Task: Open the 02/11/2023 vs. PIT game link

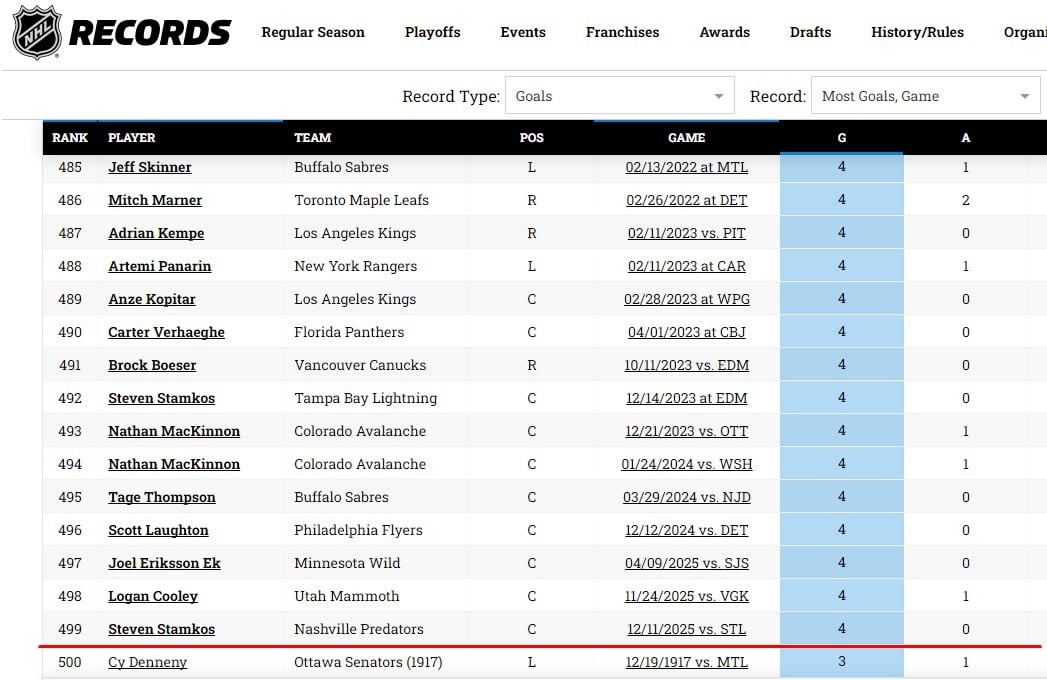Action: pyautogui.click(x=686, y=233)
